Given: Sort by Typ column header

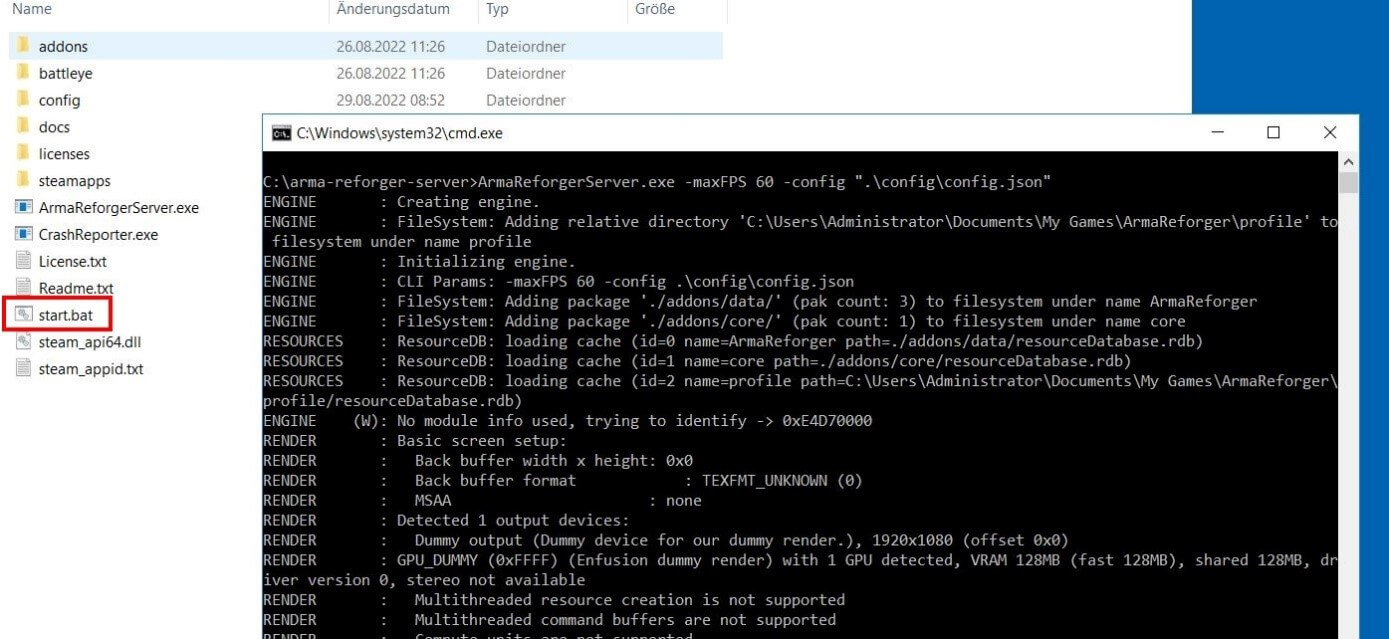Looking at the screenshot, I should [x=497, y=9].
